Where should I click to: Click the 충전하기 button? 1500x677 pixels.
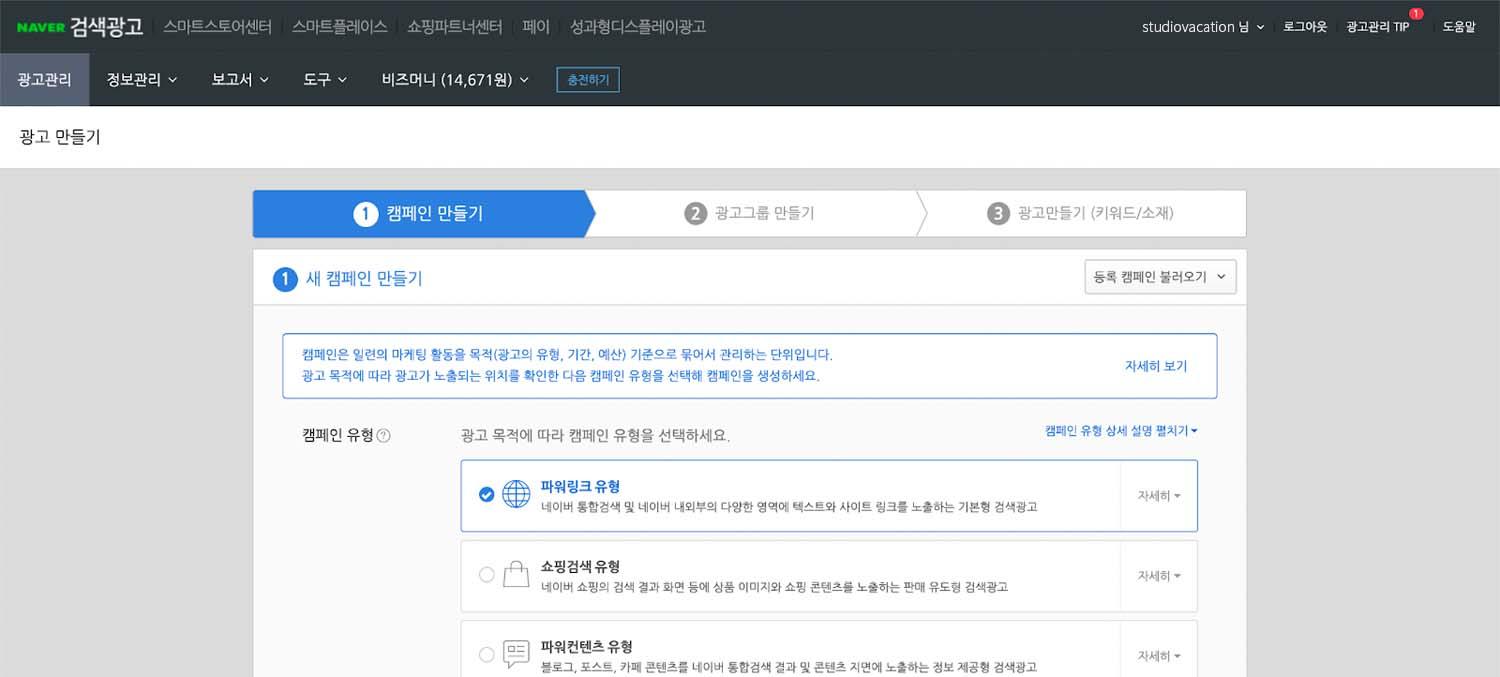tap(588, 80)
